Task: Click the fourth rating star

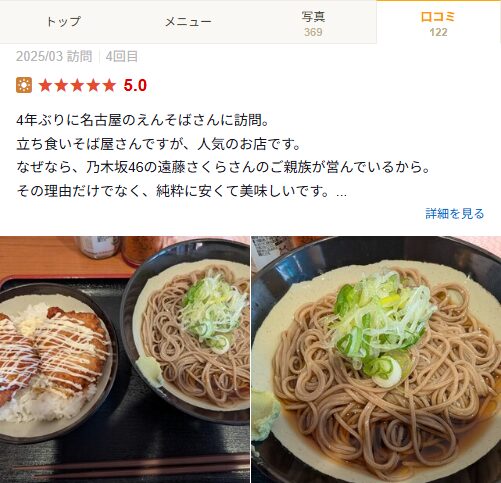Action: click(93, 85)
